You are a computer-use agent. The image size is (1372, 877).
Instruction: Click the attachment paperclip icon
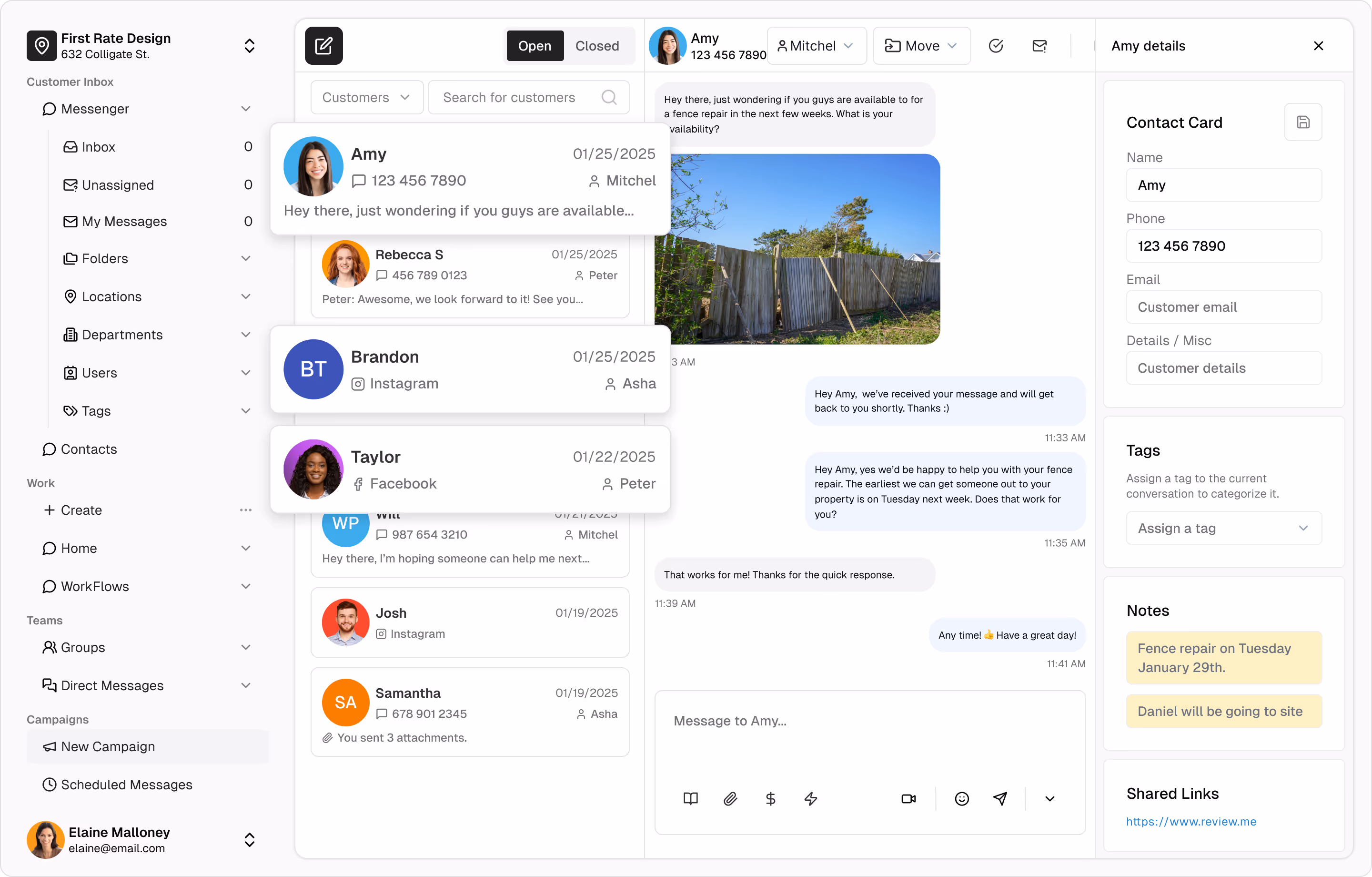pyautogui.click(x=730, y=798)
